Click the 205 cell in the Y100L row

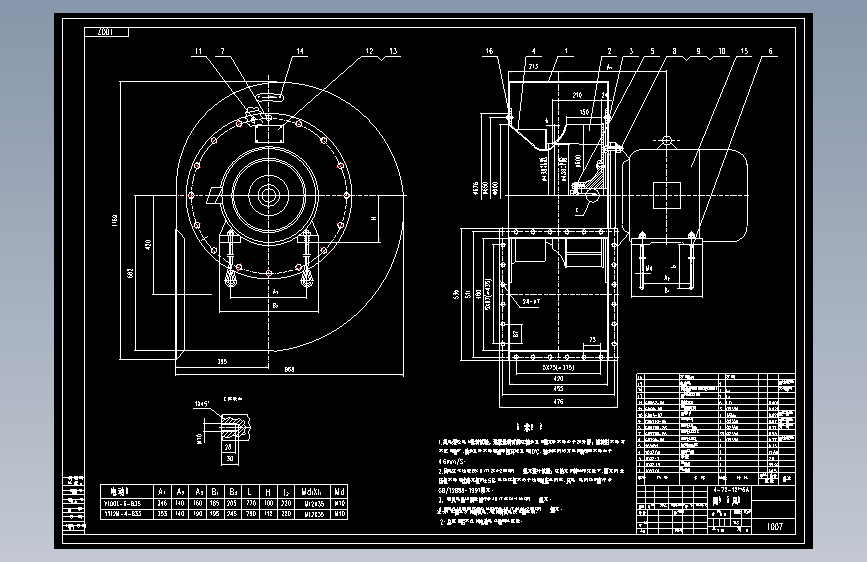click(x=232, y=504)
